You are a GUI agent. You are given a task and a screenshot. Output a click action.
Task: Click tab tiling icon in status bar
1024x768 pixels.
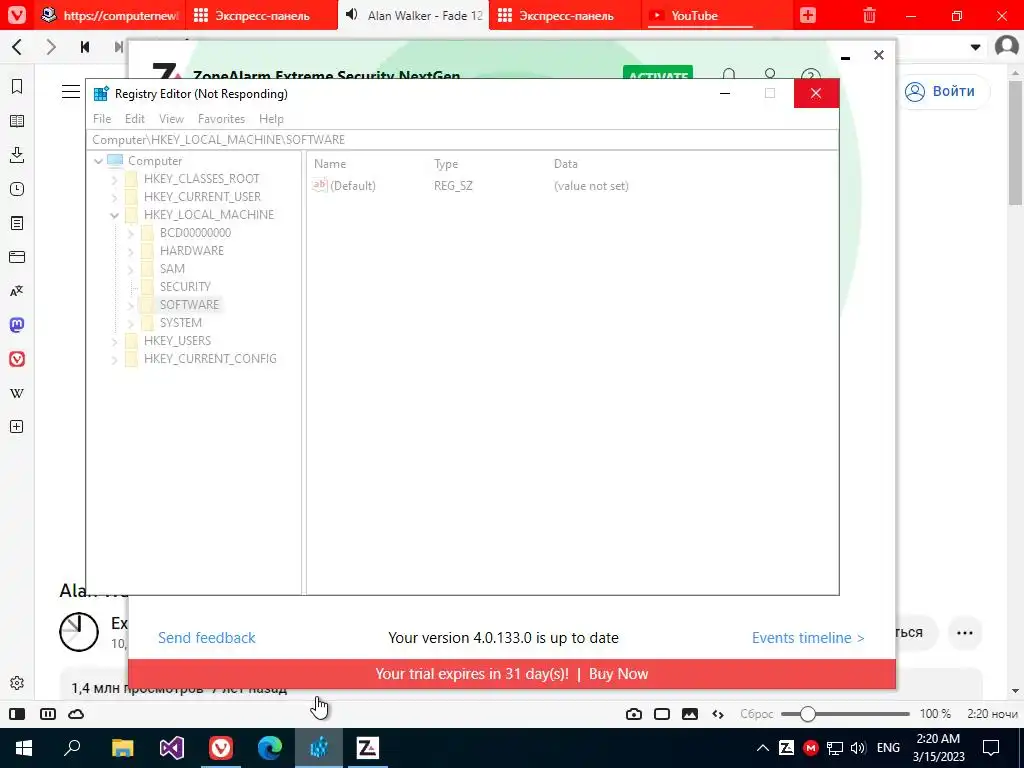[48, 714]
